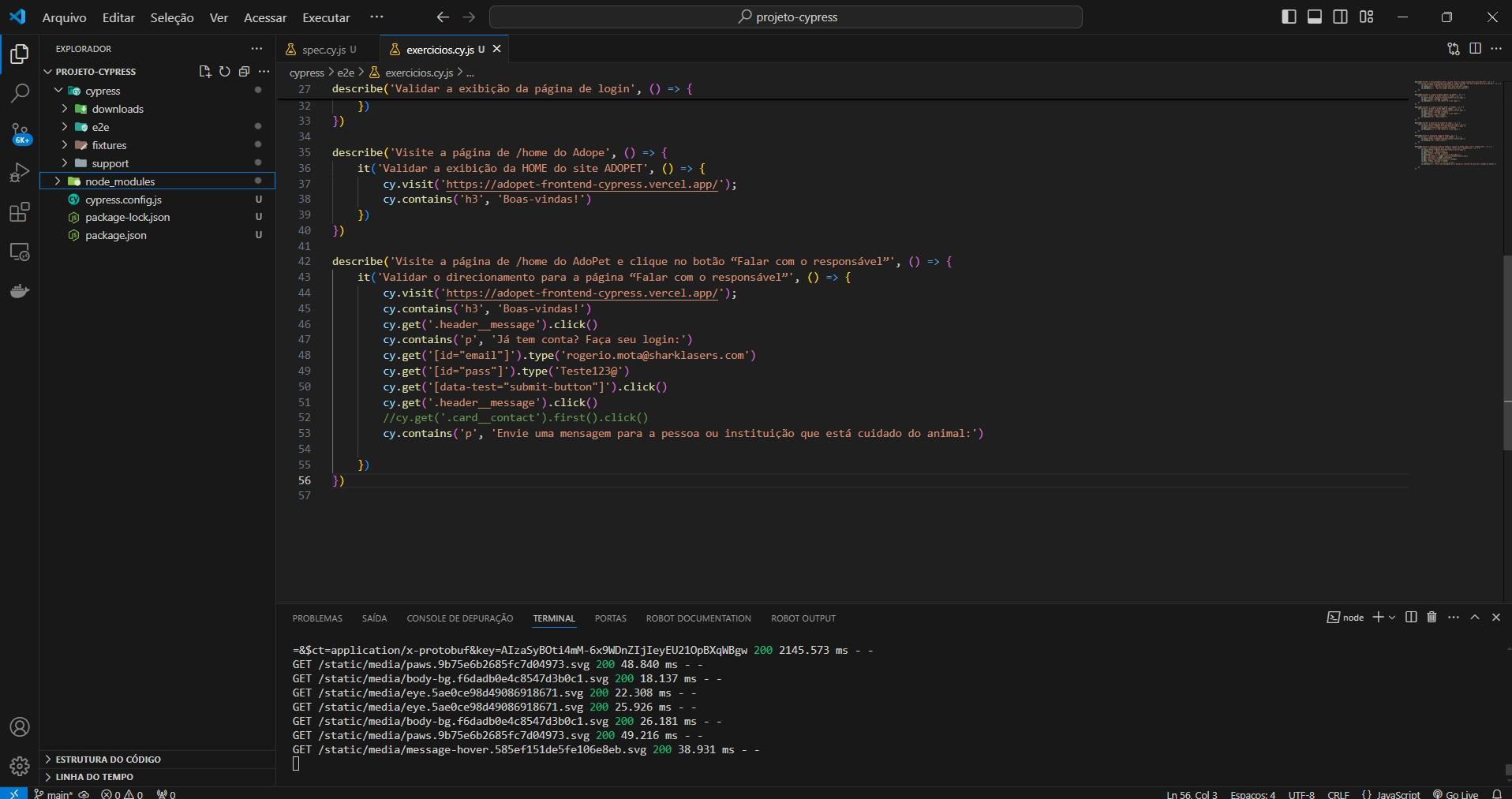Expand the downloads folder

coord(65,109)
